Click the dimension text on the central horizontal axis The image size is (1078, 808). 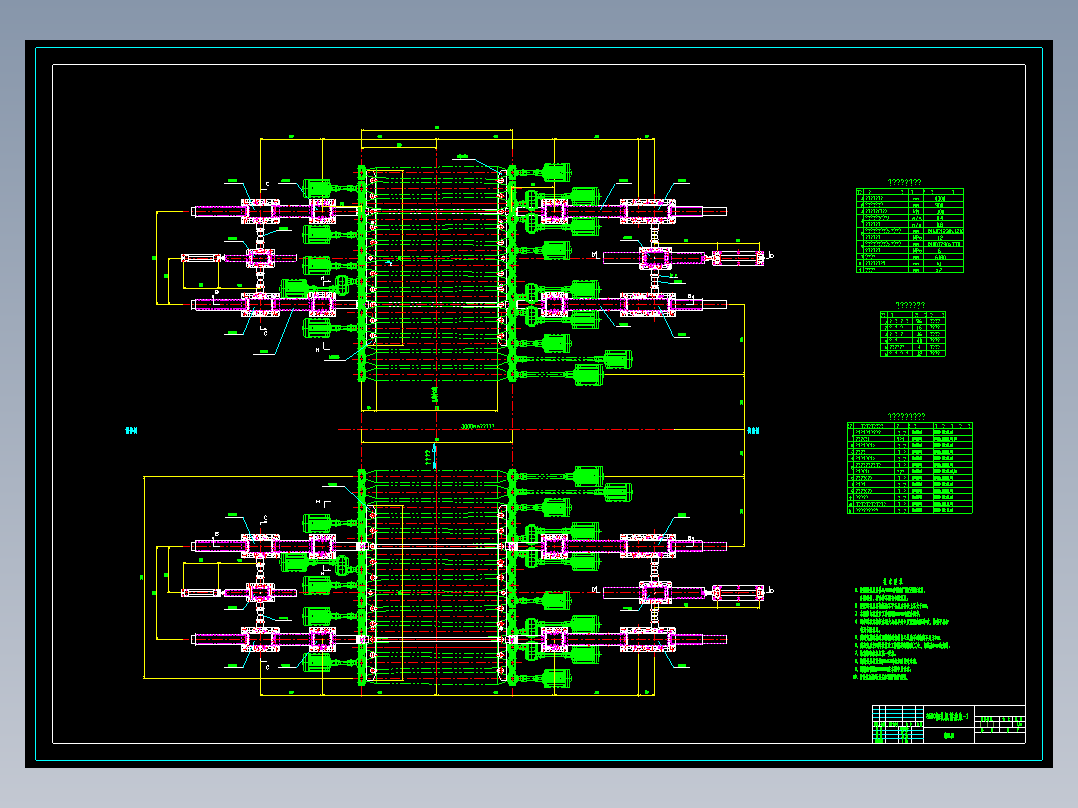point(477,426)
